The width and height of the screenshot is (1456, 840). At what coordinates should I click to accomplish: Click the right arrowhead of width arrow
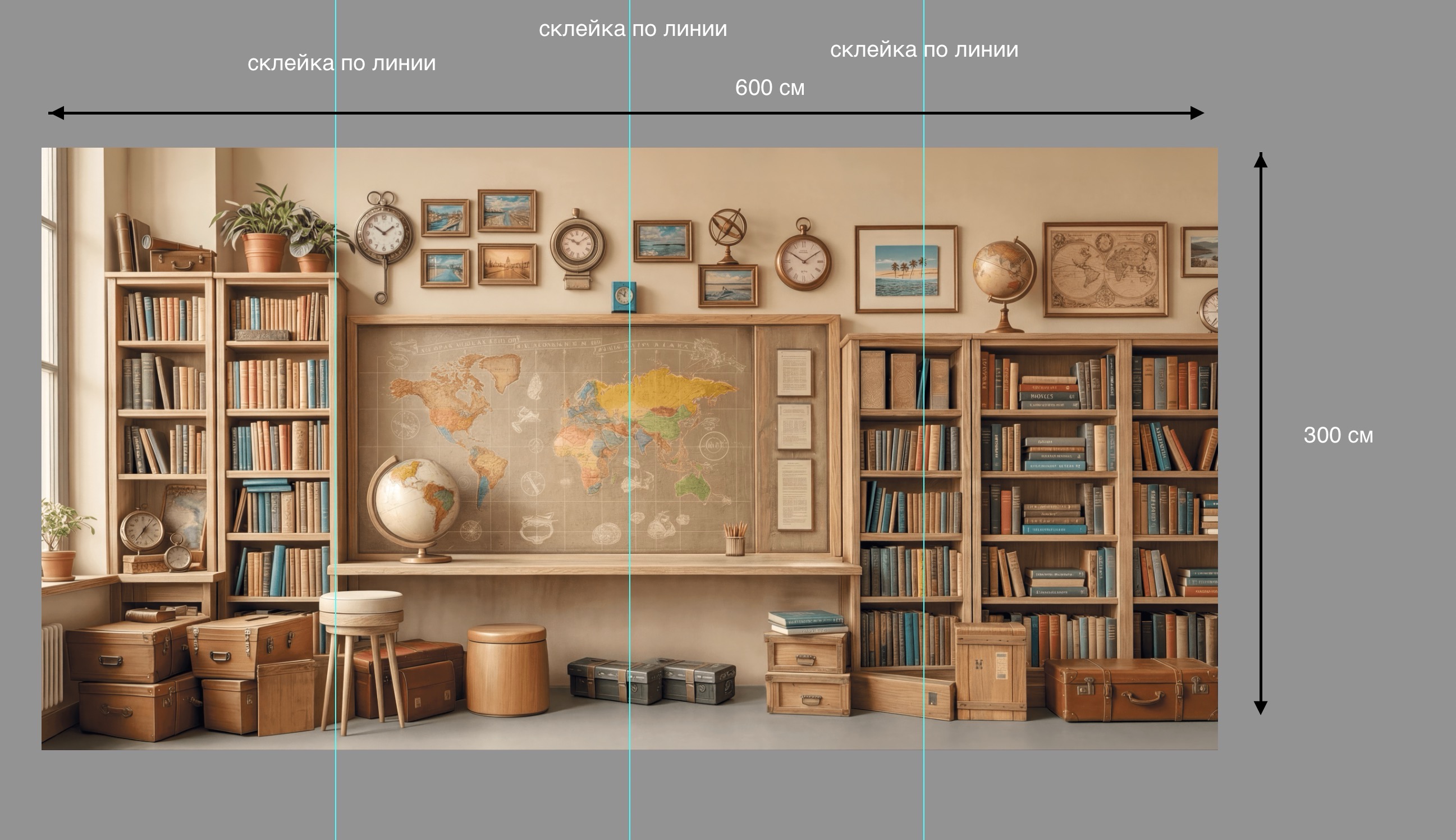tap(1197, 113)
